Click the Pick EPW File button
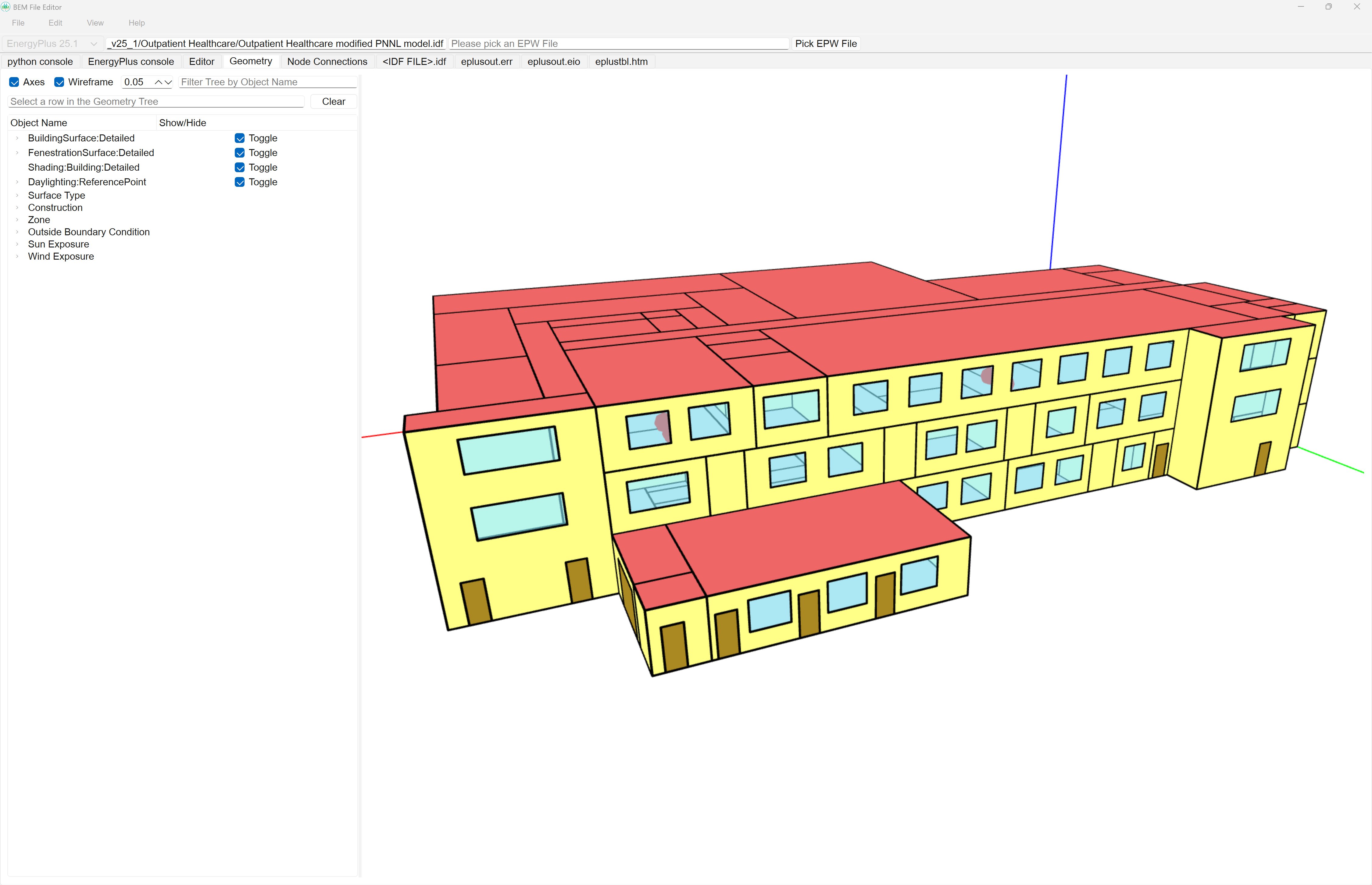 coord(826,44)
